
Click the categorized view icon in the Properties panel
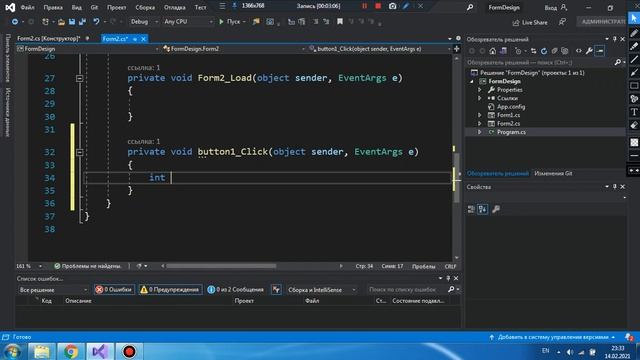(x=471, y=209)
